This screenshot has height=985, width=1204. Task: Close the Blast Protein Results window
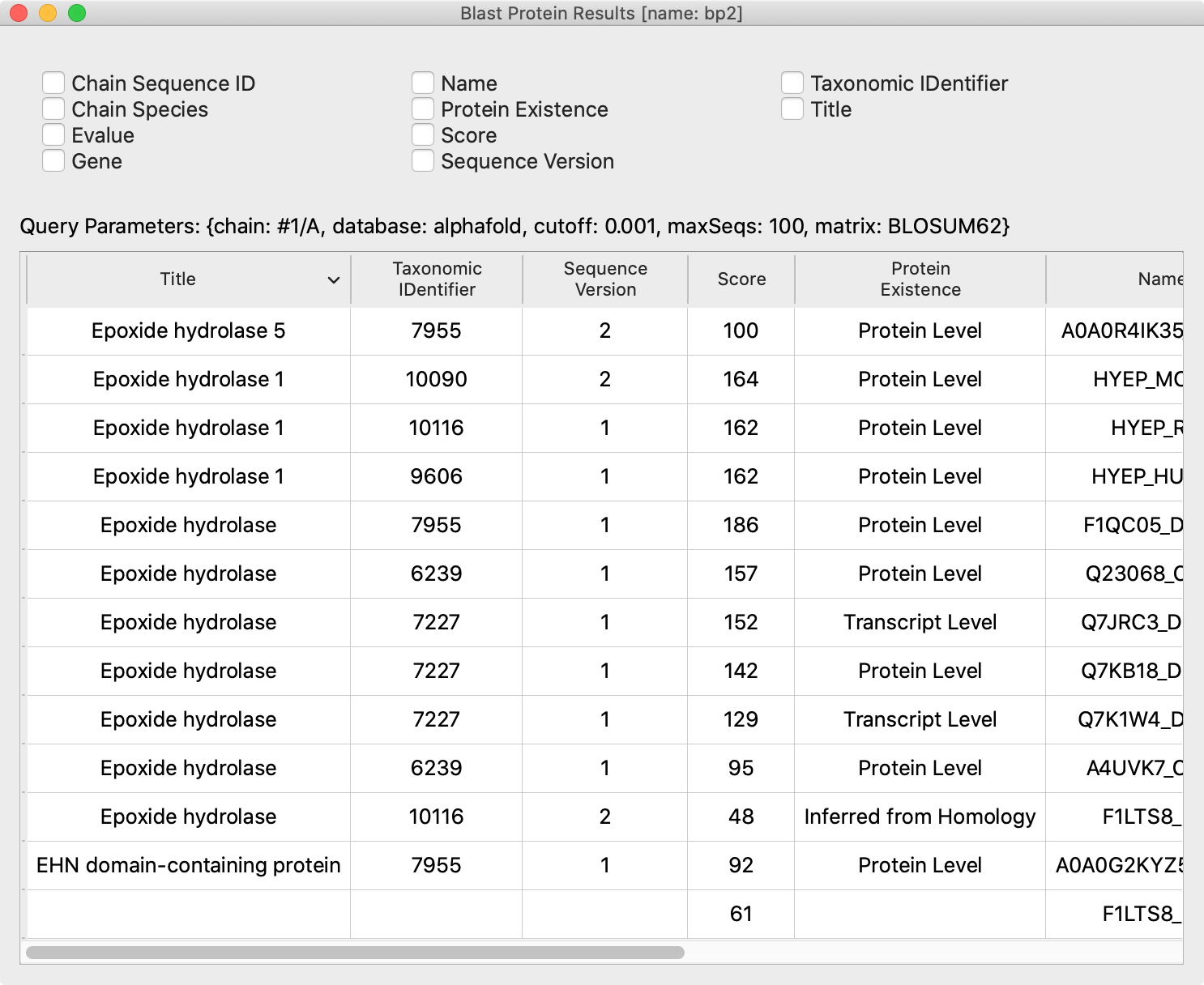(x=19, y=13)
